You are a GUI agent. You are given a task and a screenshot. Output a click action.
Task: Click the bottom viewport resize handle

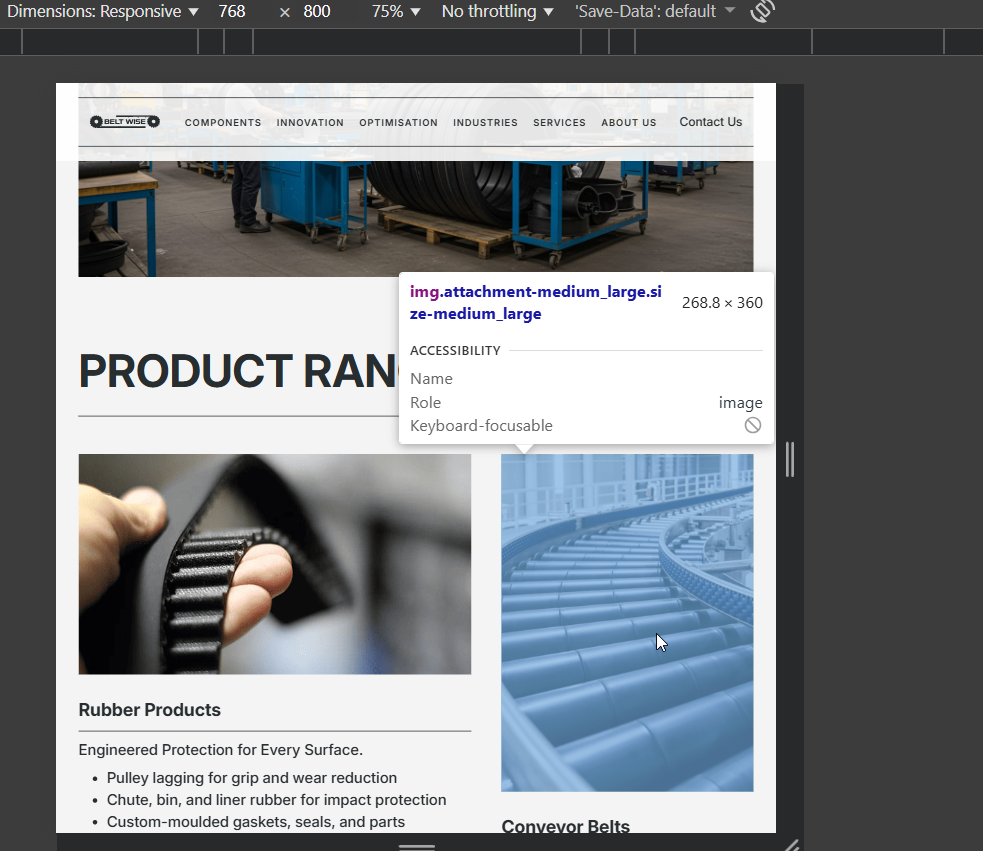(416, 845)
